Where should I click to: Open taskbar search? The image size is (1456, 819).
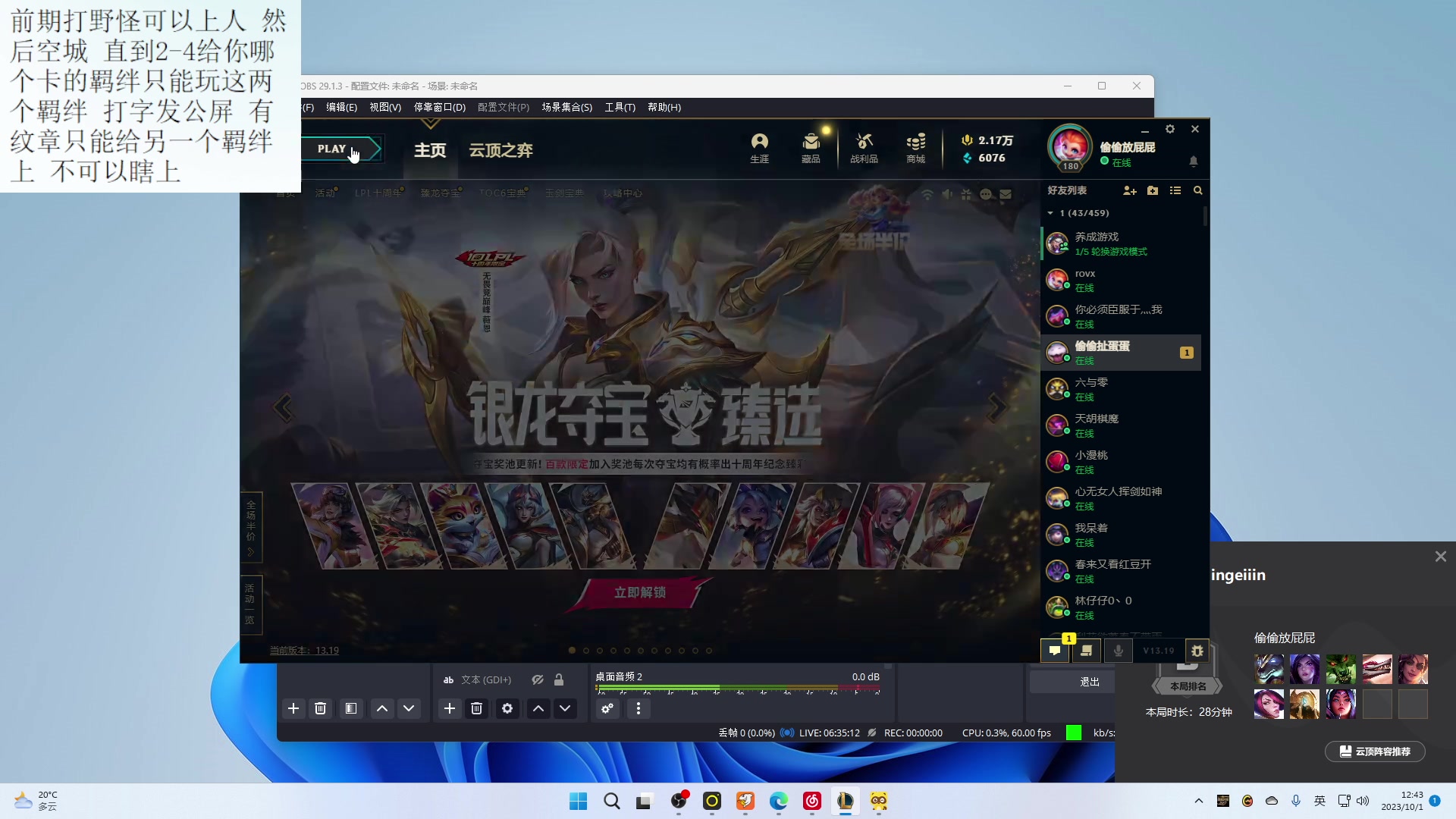point(611,801)
